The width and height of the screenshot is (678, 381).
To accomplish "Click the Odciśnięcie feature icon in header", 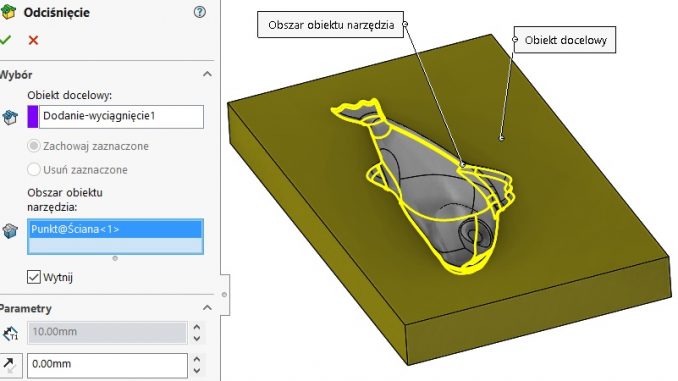I will coord(9,12).
